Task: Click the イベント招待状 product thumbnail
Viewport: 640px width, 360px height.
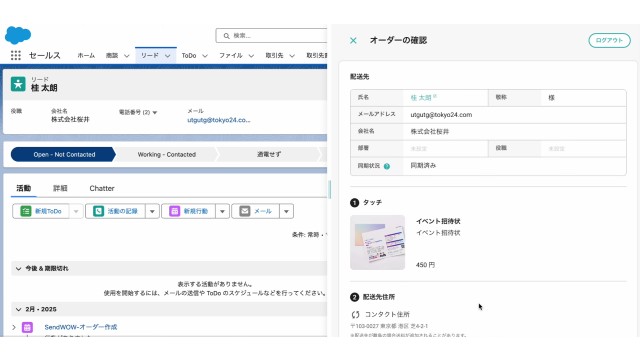Action: click(x=378, y=242)
